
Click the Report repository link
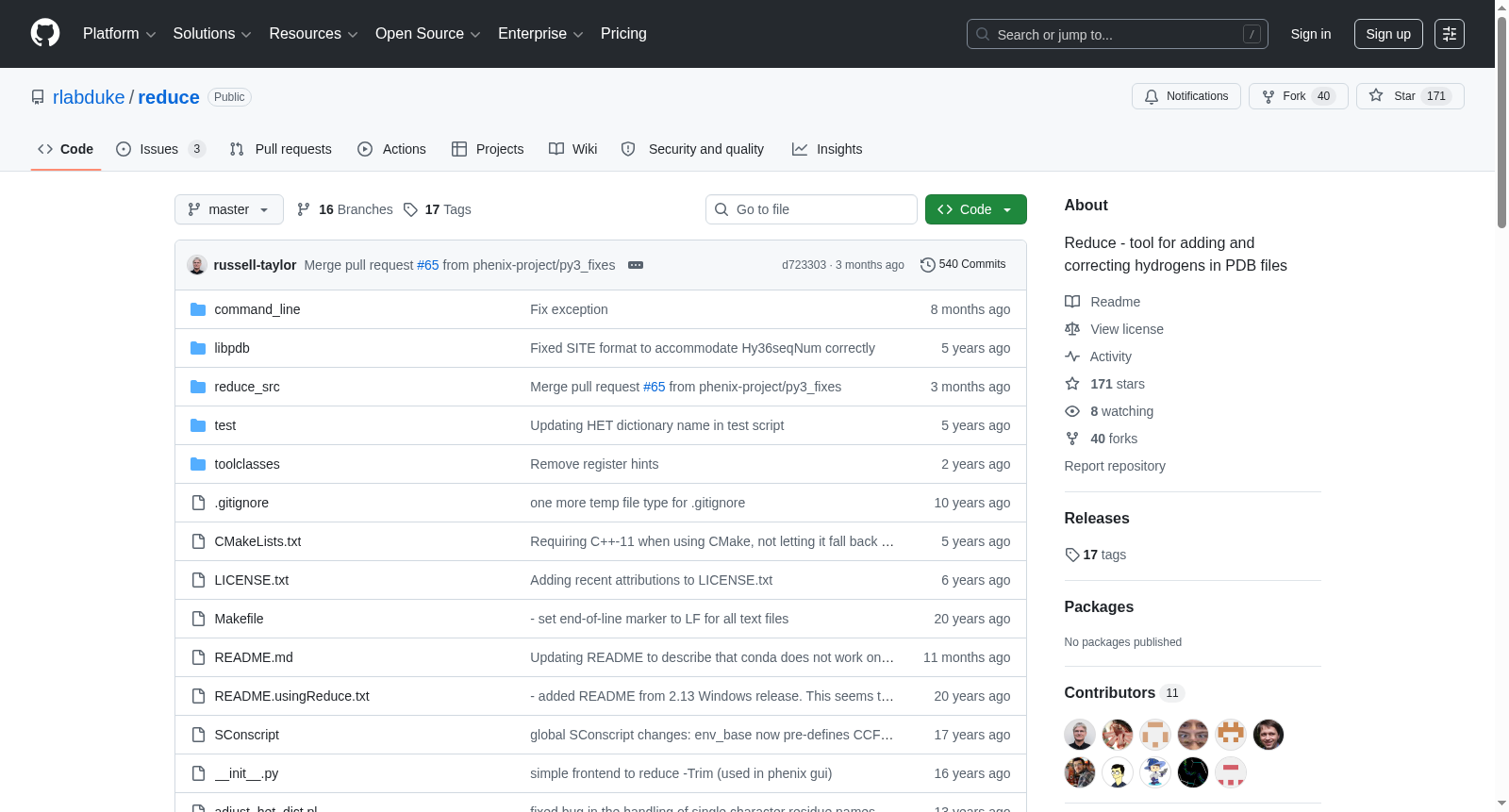[1115, 466]
